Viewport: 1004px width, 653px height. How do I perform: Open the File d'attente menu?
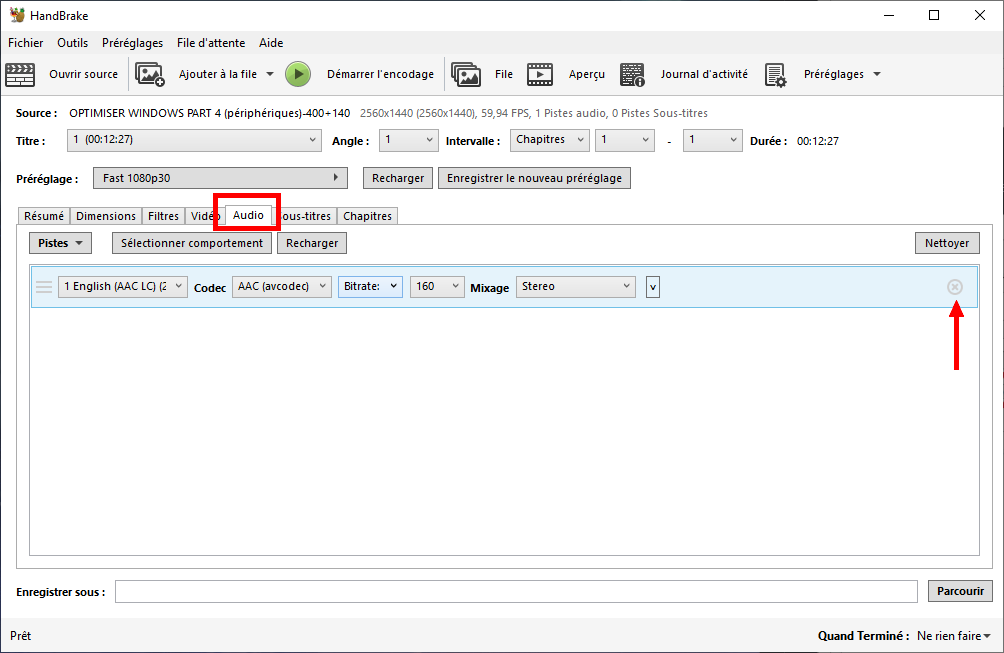pyautogui.click(x=211, y=43)
